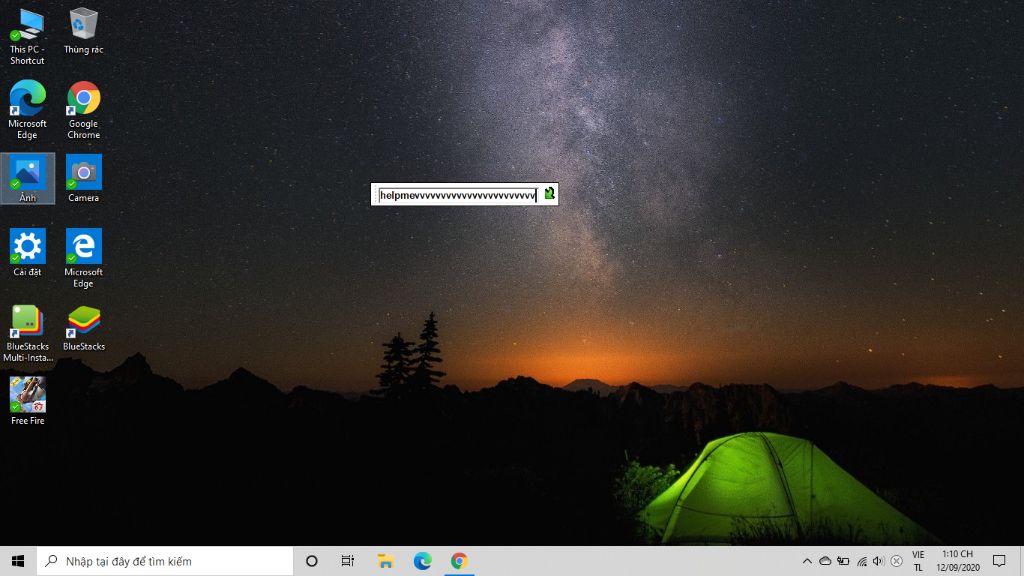Select the Google Chrome desktop shortcut
1024x576 pixels.
coord(84,110)
